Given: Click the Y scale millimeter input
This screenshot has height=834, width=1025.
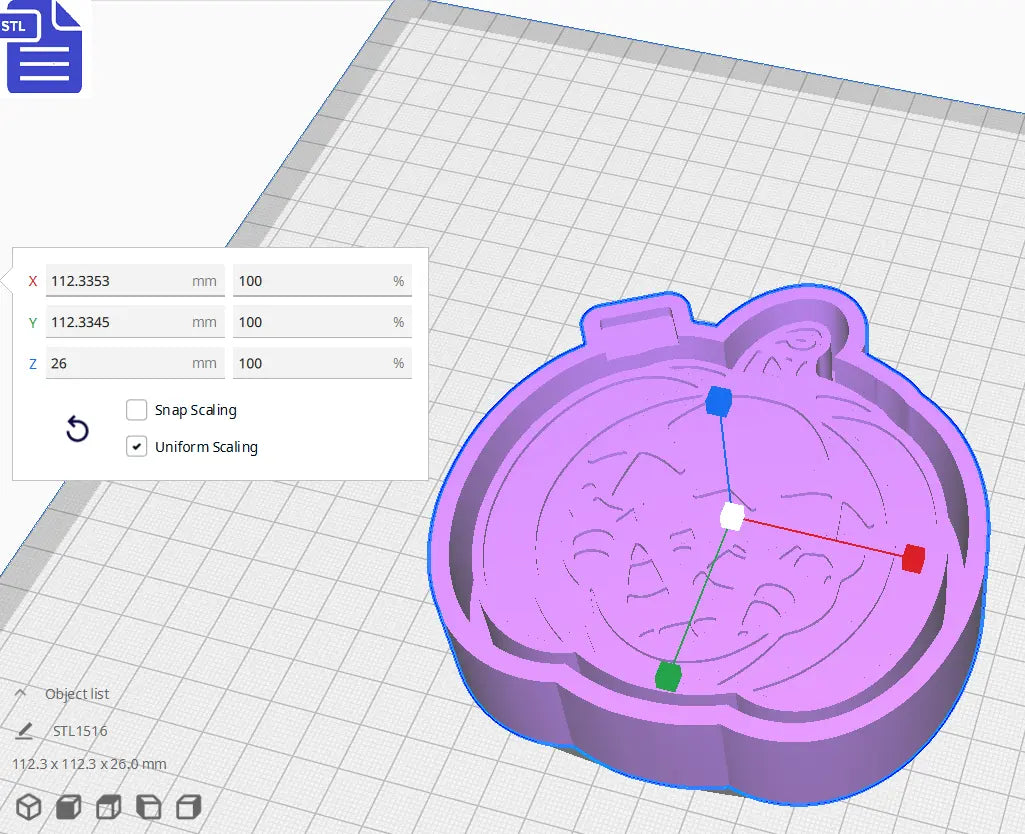Looking at the screenshot, I should [135, 322].
